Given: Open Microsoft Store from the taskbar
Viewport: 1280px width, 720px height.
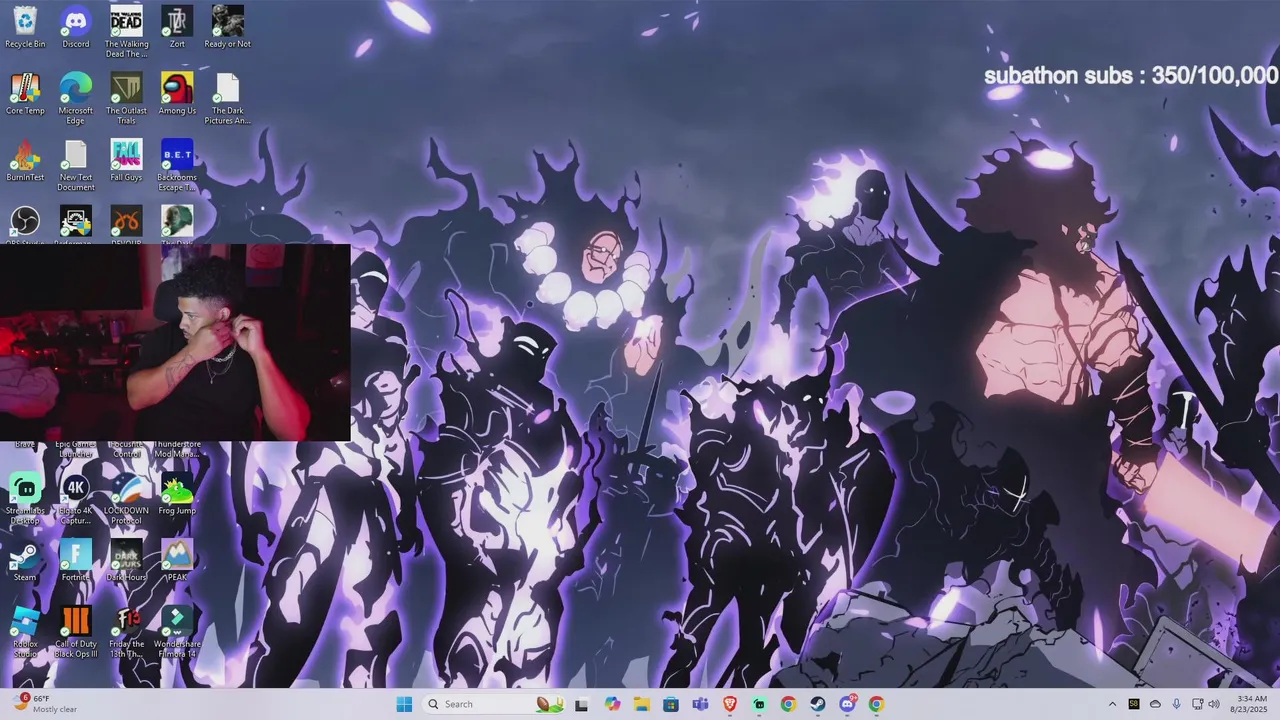Looking at the screenshot, I should tap(671, 704).
